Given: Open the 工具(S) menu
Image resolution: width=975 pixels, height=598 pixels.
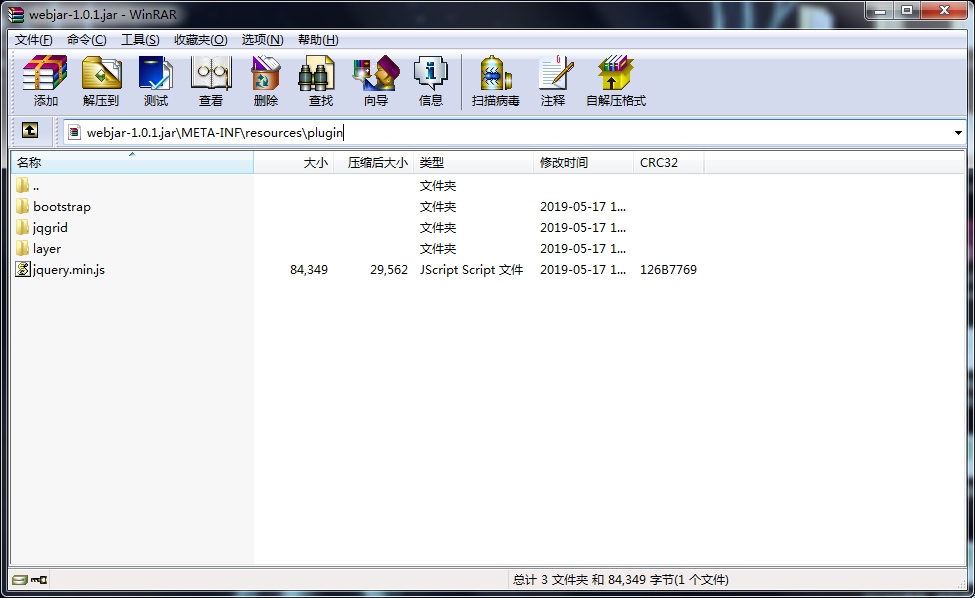Looking at the screenshot, I should coord(140,40).
